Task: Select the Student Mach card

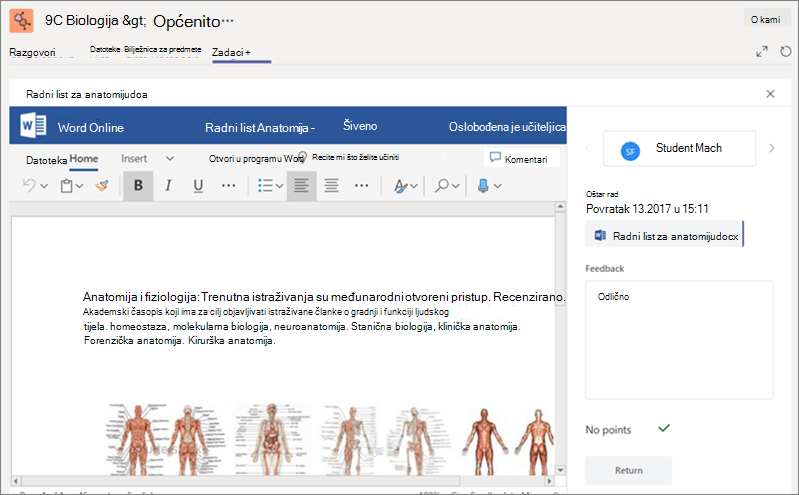Action: coord(679,148)
